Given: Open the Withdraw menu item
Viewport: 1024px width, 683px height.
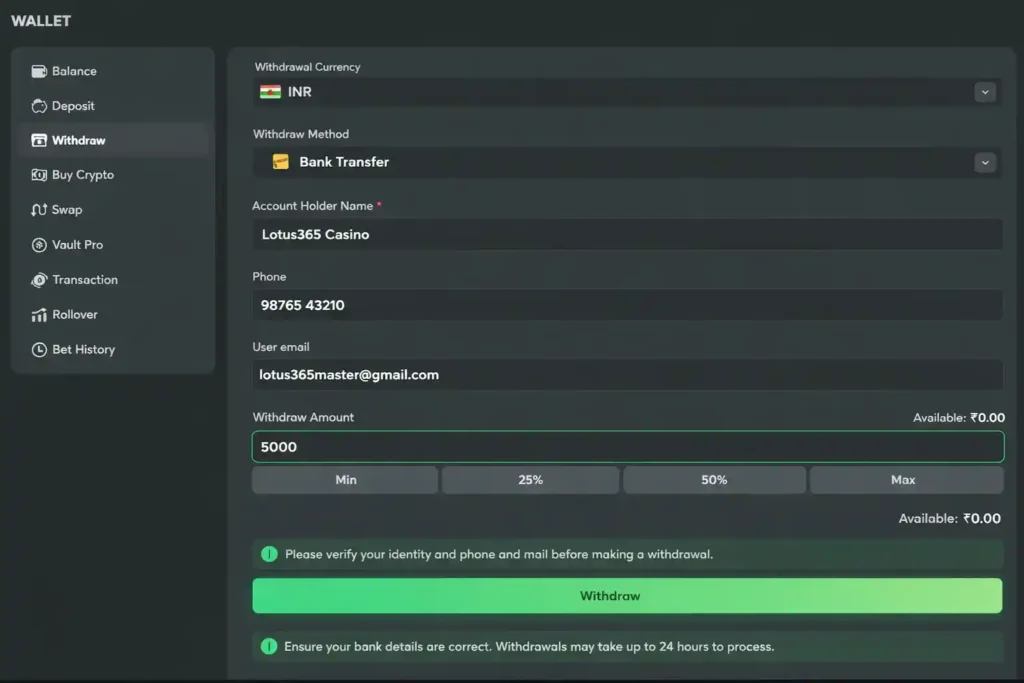Looking at the screenshot, I should (79, 141).
